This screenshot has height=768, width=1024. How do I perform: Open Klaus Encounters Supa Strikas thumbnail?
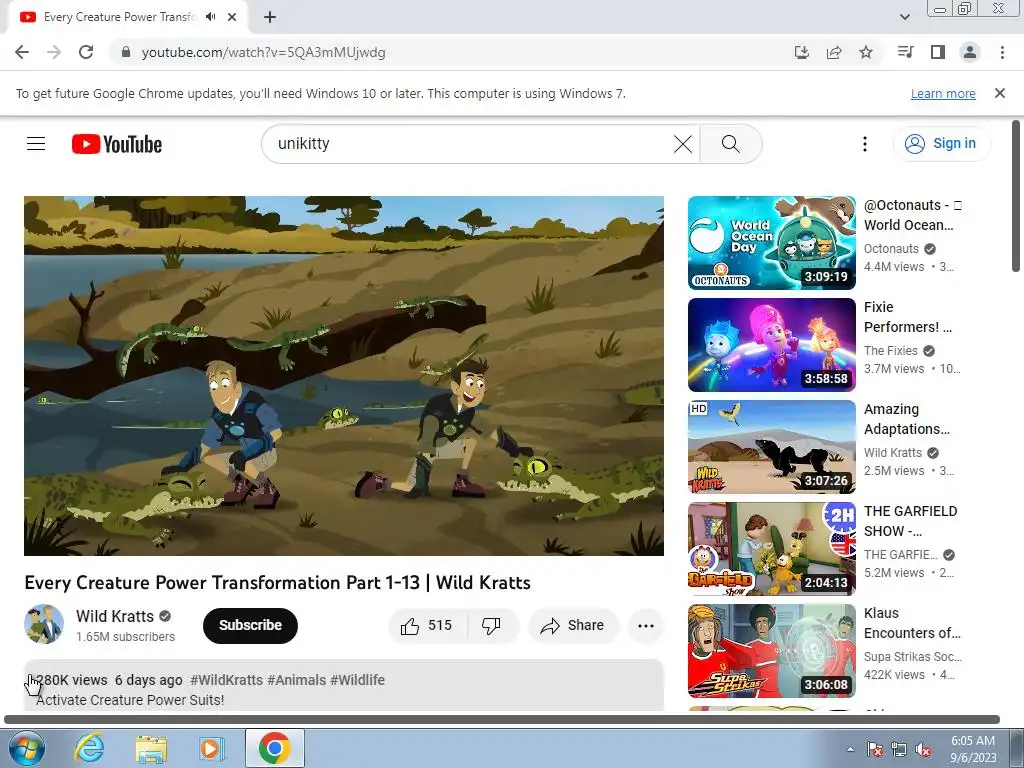pos(771,650)
